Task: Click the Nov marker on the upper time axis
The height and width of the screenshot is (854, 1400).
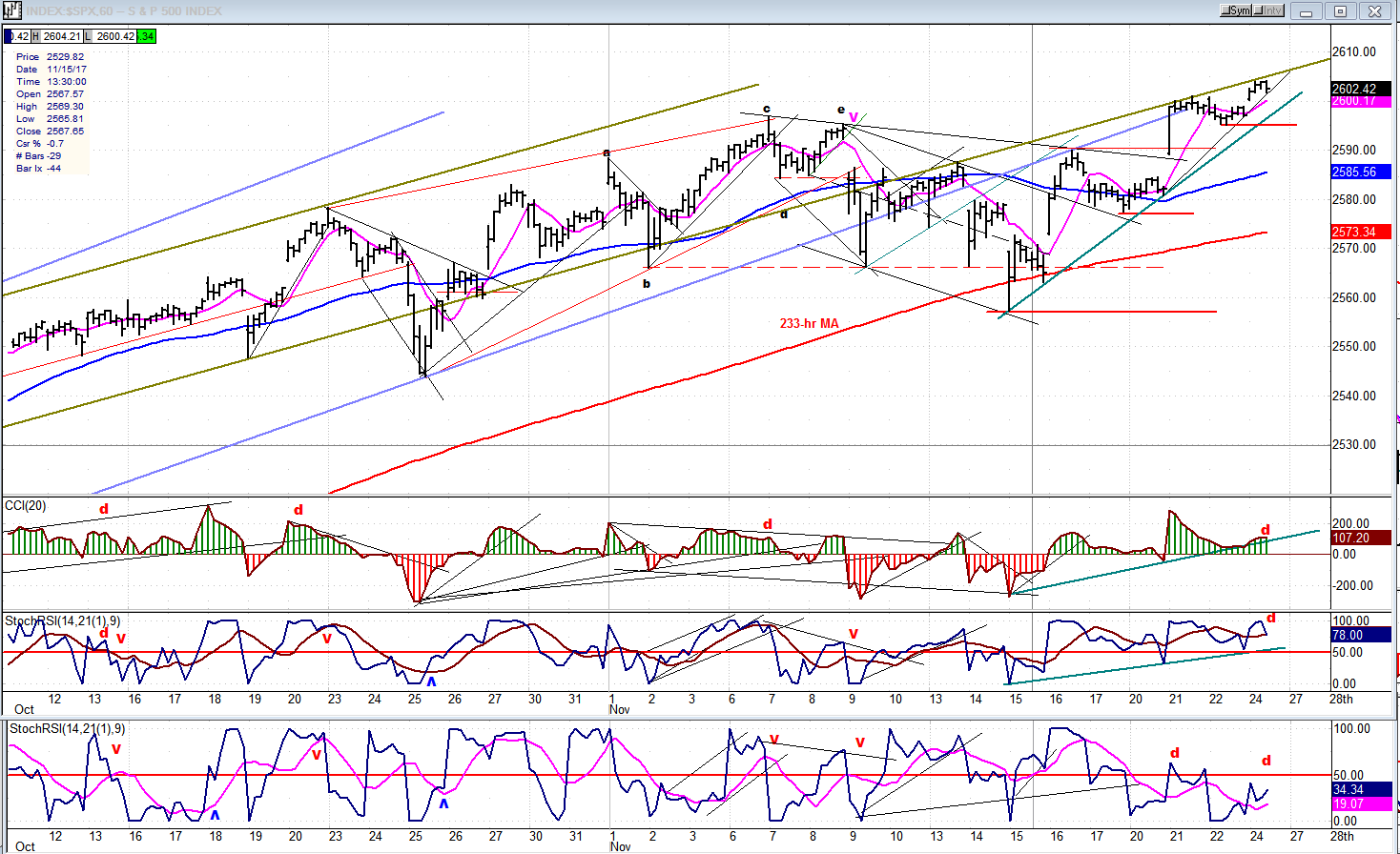Action: pos(620,710)
